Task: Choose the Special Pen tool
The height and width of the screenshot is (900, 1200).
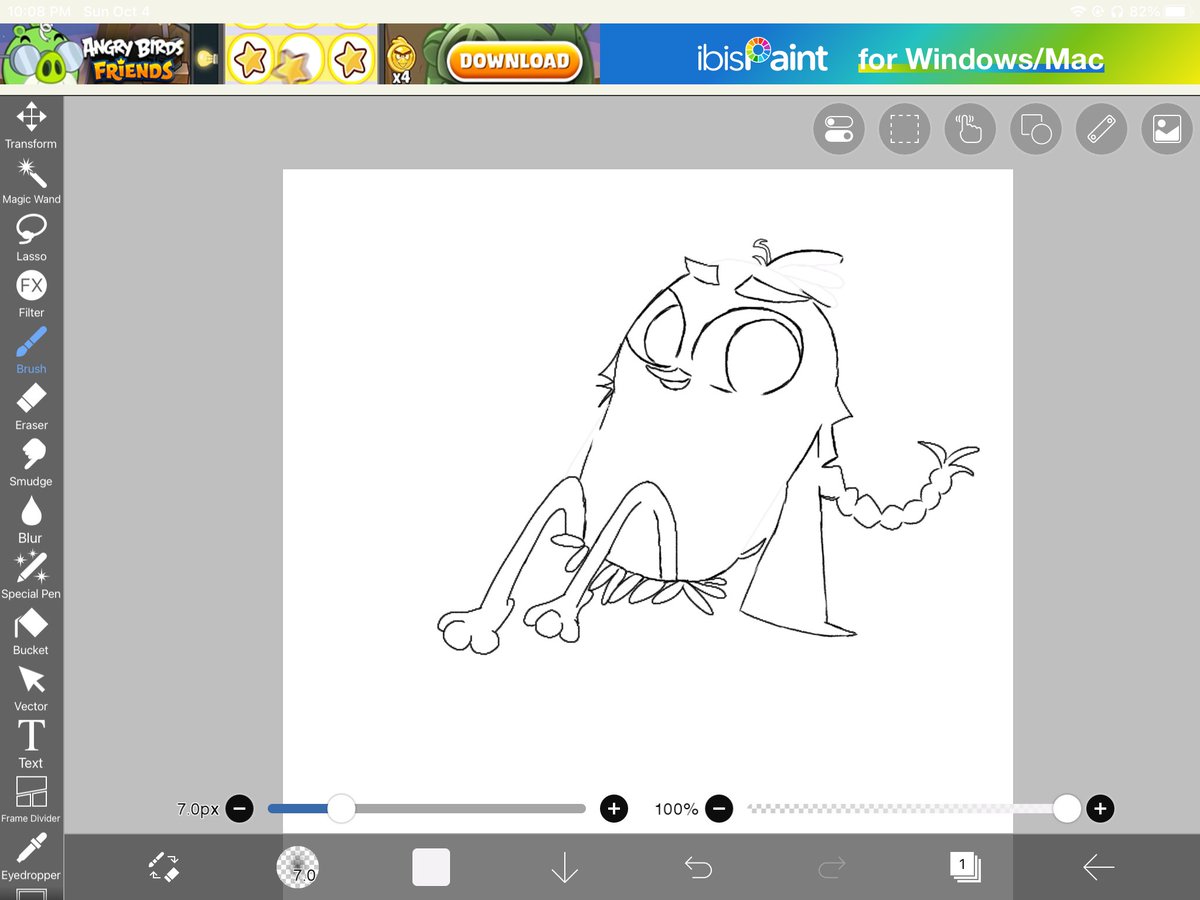Action: click(x=31, y=575)
